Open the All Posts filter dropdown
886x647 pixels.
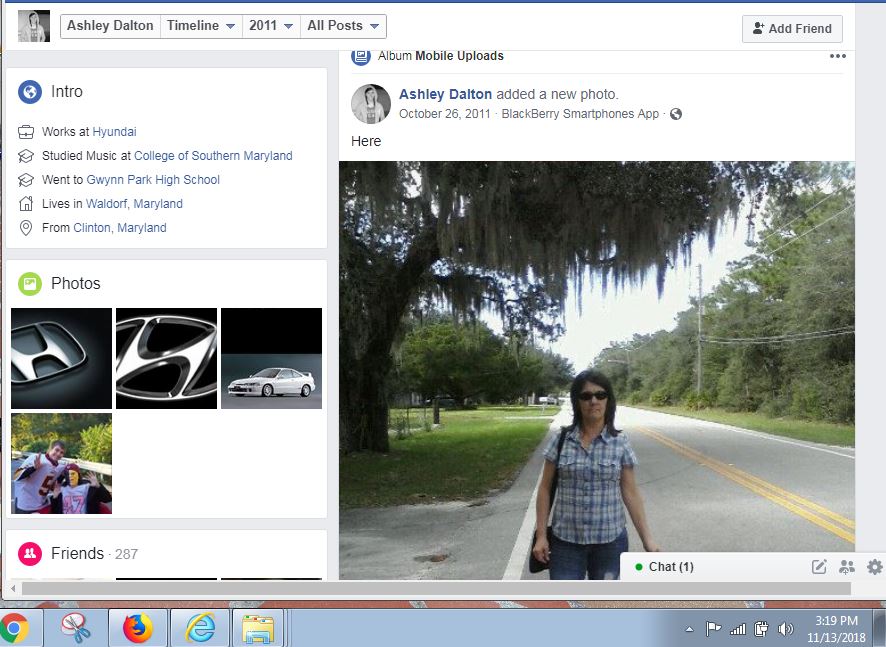pos(343,26)
